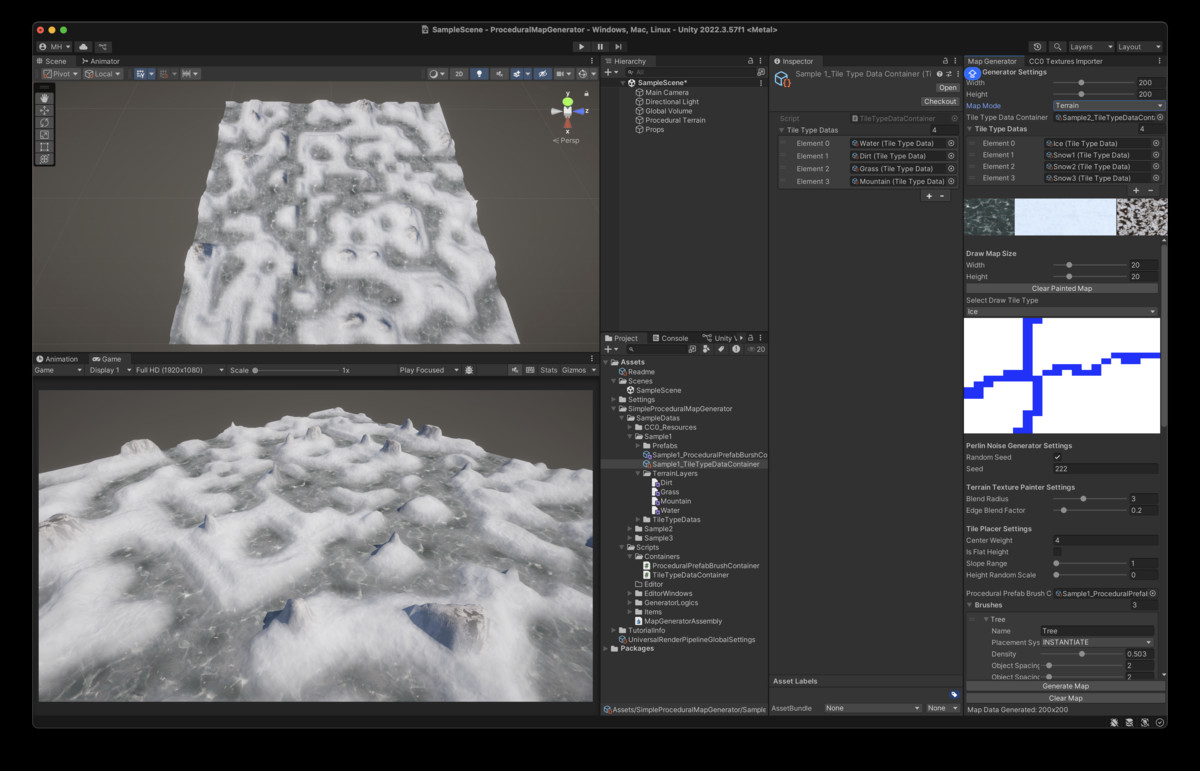Open the Layers dropdown
This screenshot has width=1200, height=771.
coord(1090,46)
